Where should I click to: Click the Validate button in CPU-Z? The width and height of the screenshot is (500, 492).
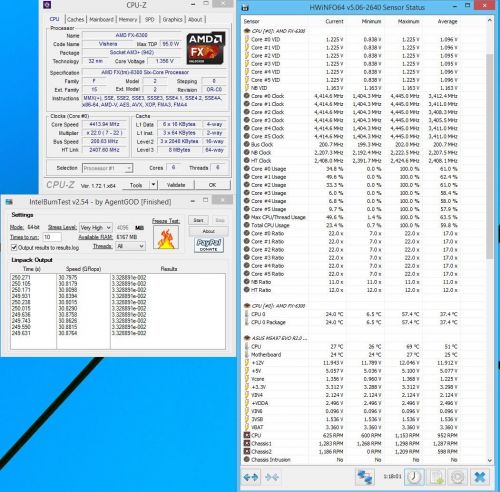[176, 185]
